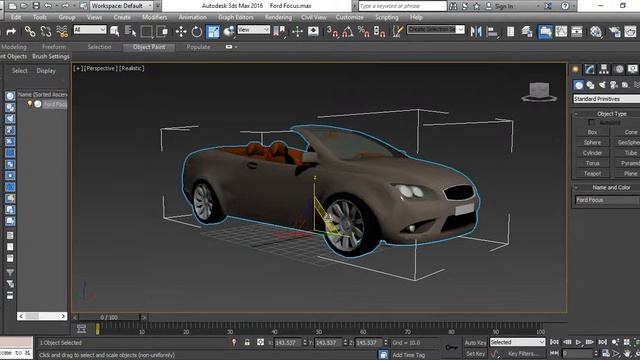Open the Rendering menu
Viewport: 640px width, 360px height.
coord(278,17)
